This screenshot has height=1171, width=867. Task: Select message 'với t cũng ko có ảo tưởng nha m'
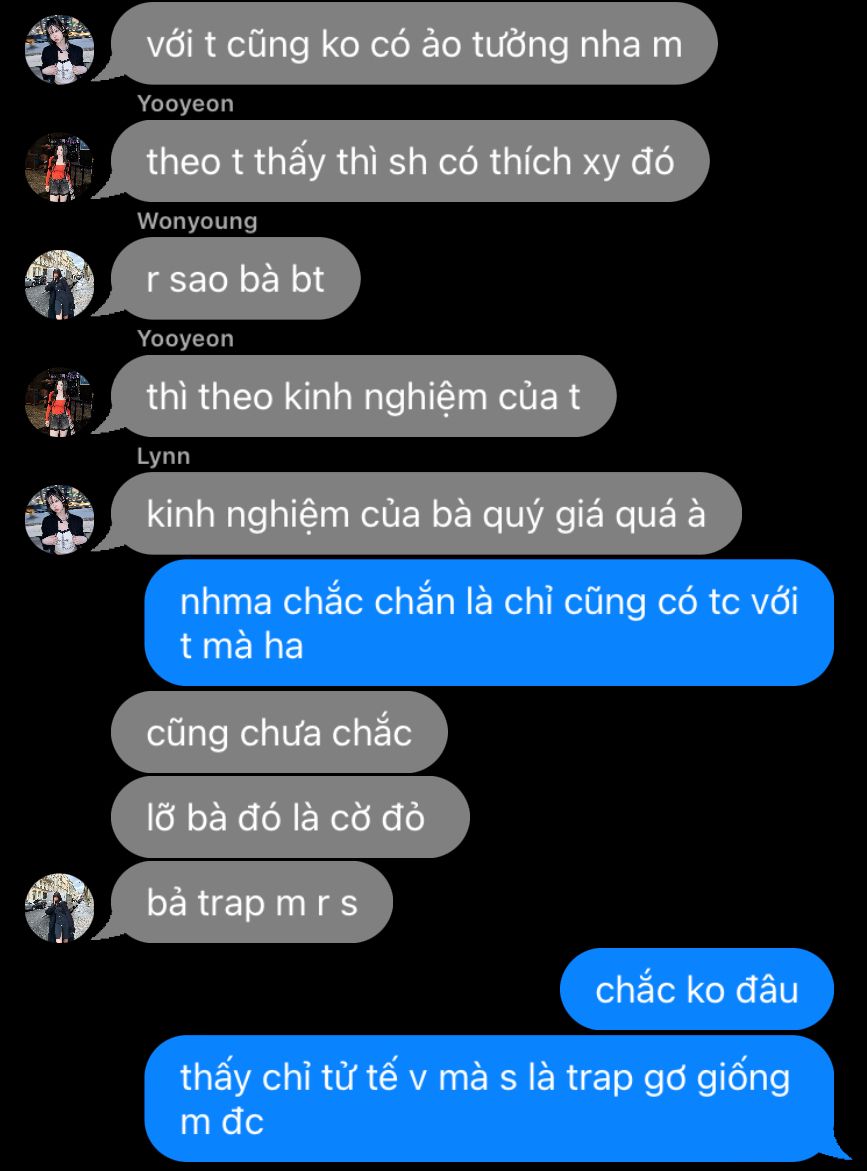pyautogui.click(x=414, y=44)
